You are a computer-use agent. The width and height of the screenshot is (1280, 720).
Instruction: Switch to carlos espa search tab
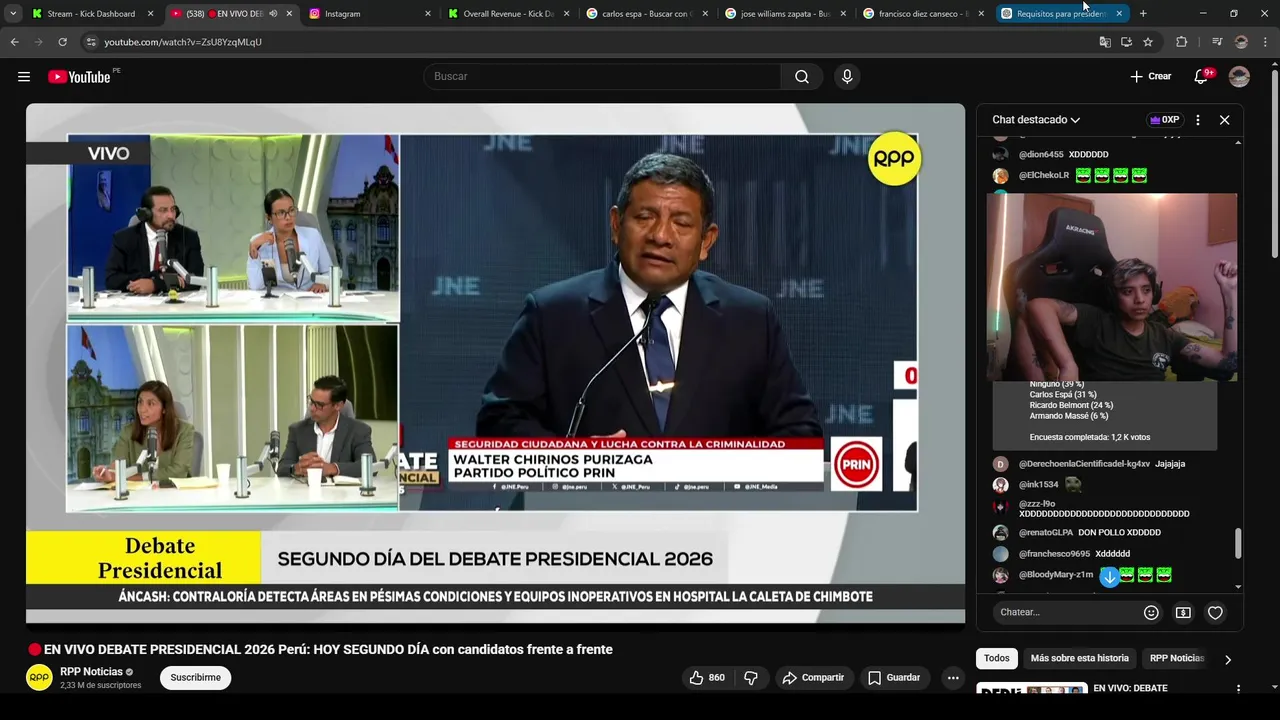pyautogui.click(x=646, y=14)
